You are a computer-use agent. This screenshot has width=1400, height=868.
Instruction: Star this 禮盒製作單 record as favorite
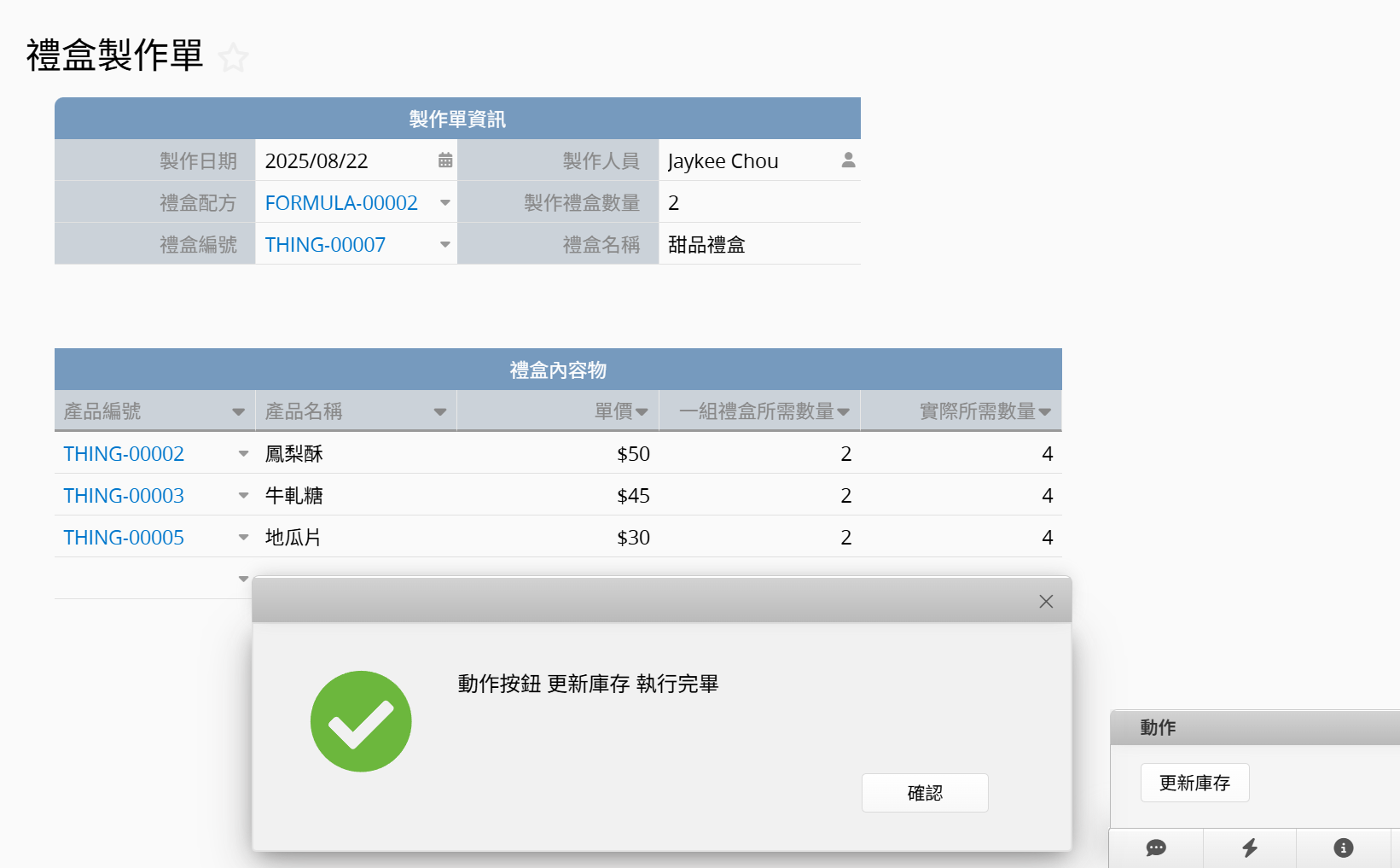coord(232,58)
